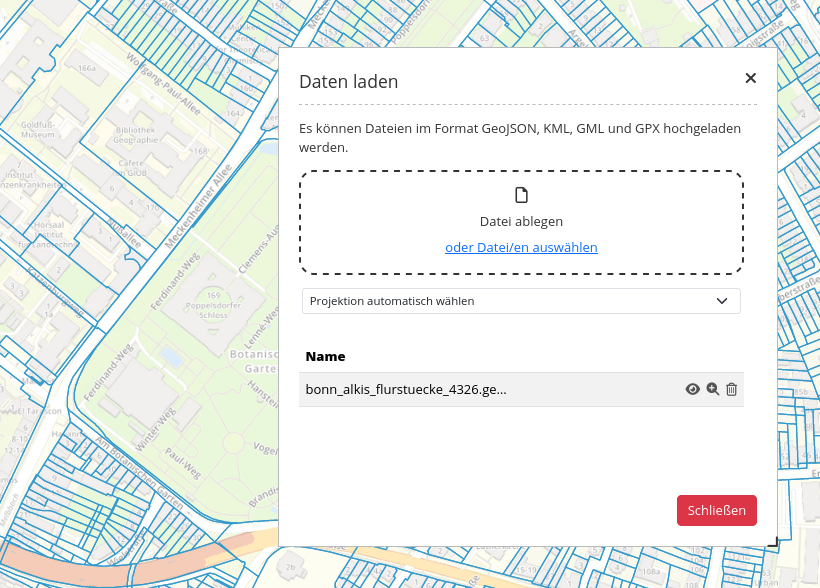Click the Daten laden dialog title
The width and height of the screenshot is (820, 588).
coord(348,82)
